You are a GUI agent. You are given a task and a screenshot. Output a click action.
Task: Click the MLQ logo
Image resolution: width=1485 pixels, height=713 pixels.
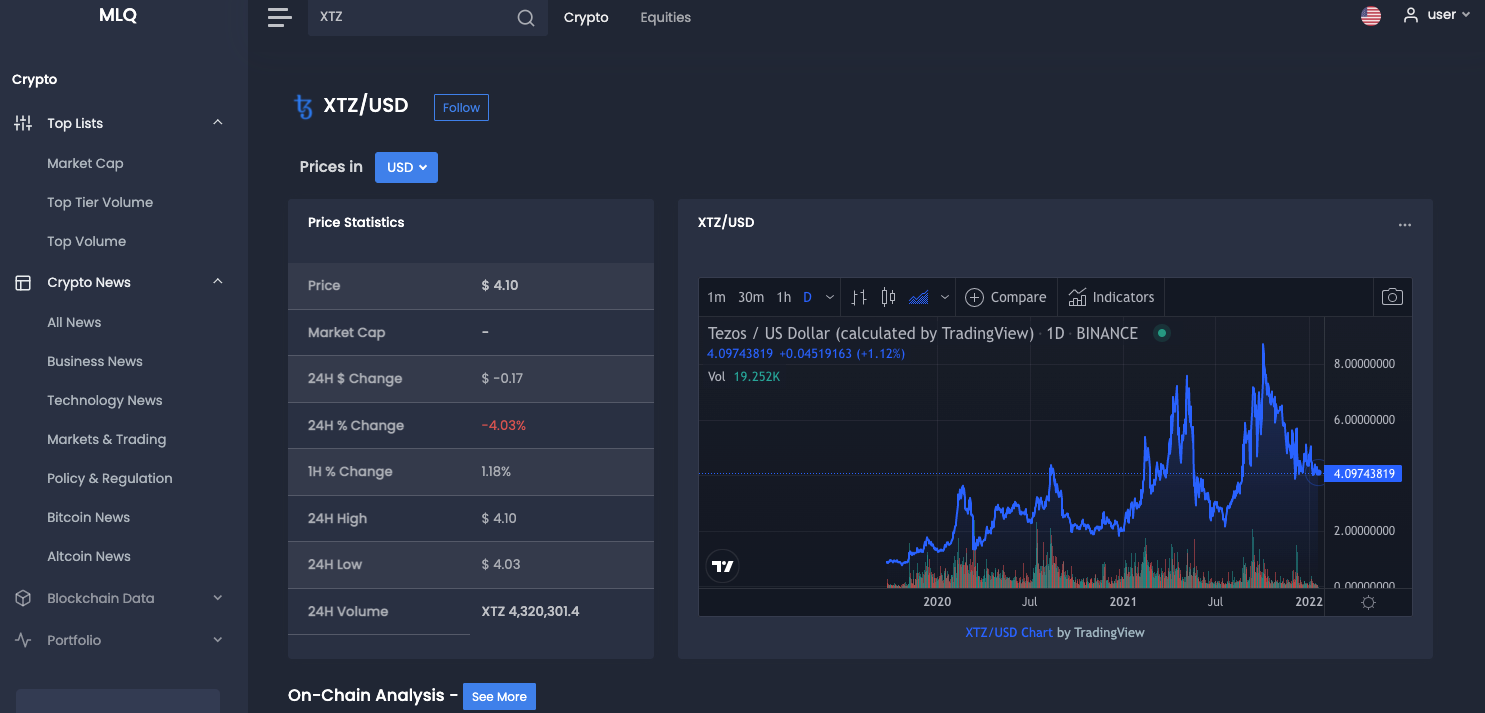pyautogui.click(x=118, y=15)
